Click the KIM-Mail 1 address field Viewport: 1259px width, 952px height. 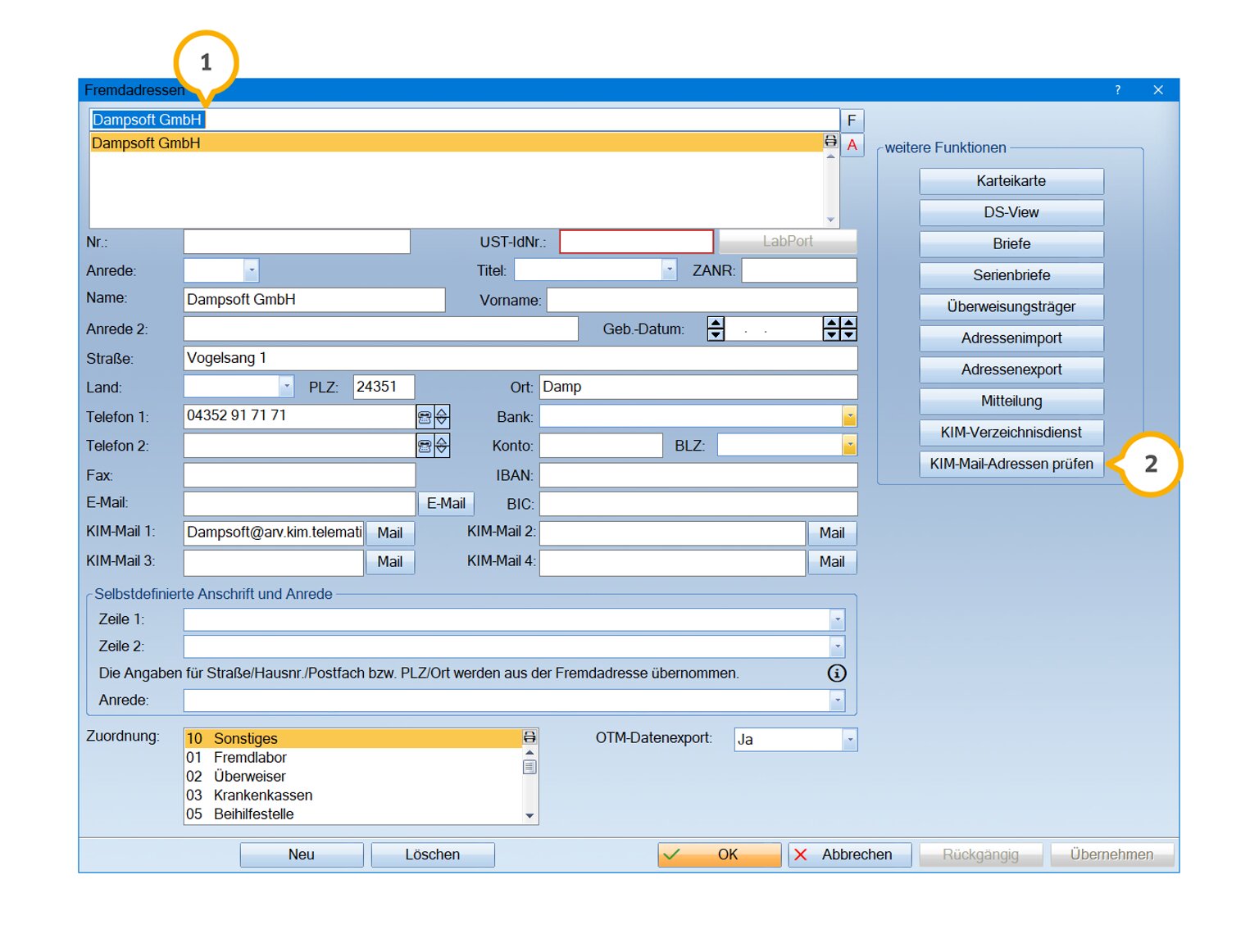click(274, 533)
